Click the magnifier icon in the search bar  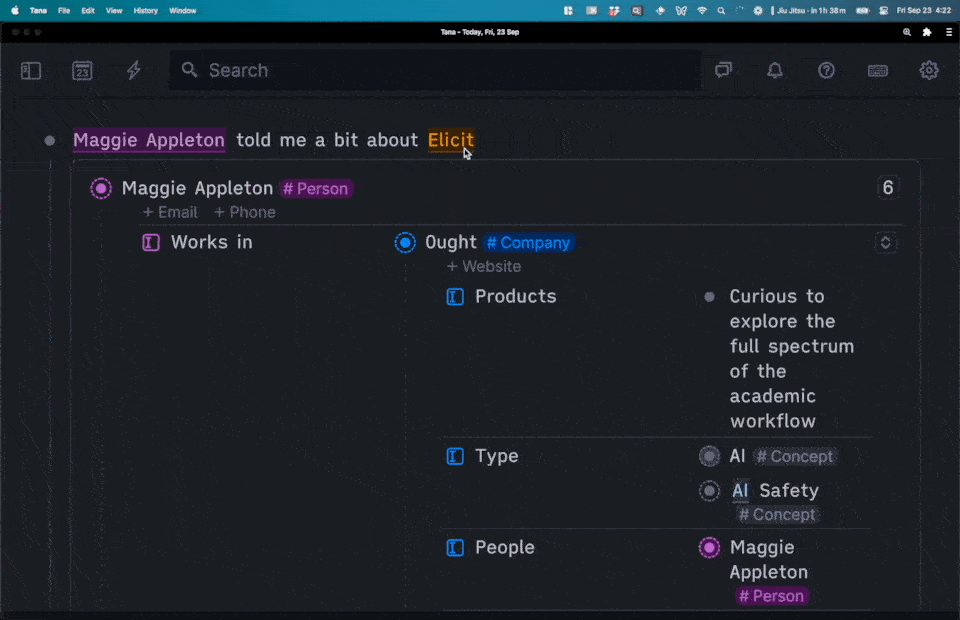tap(189, 70)
